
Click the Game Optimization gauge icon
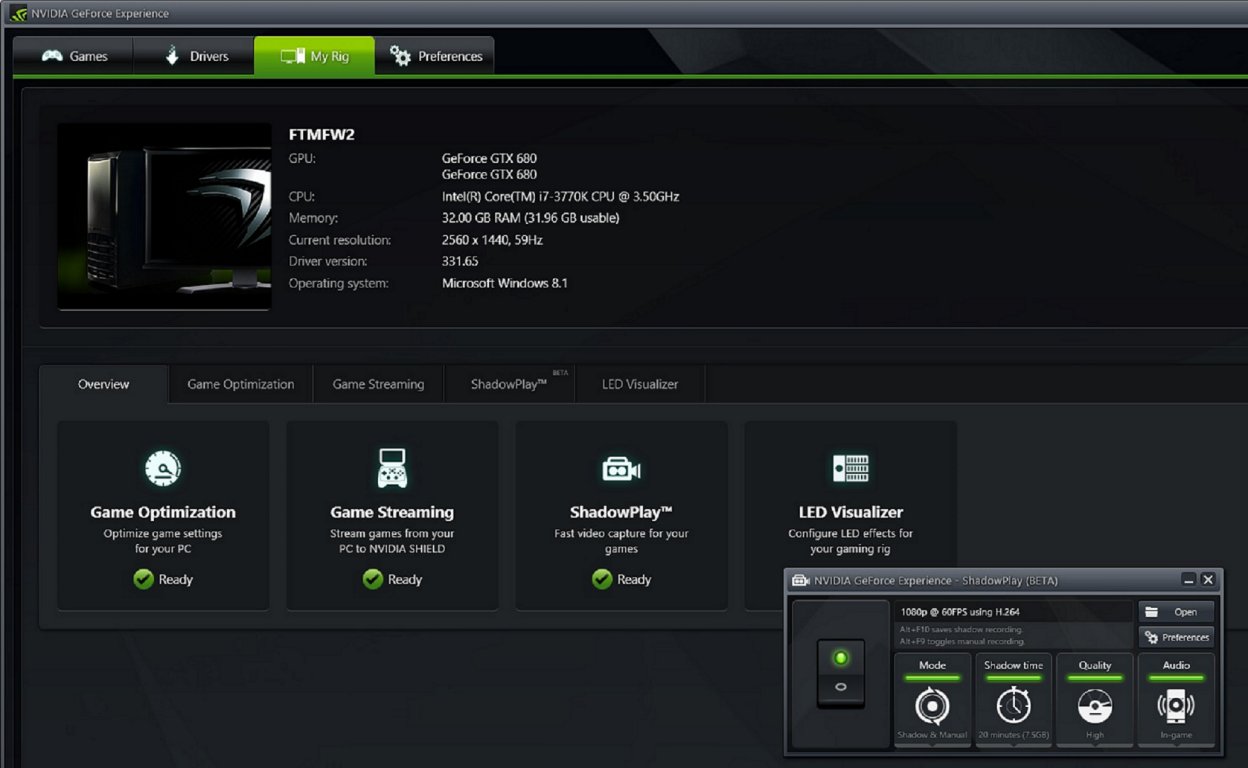[163, 468]
